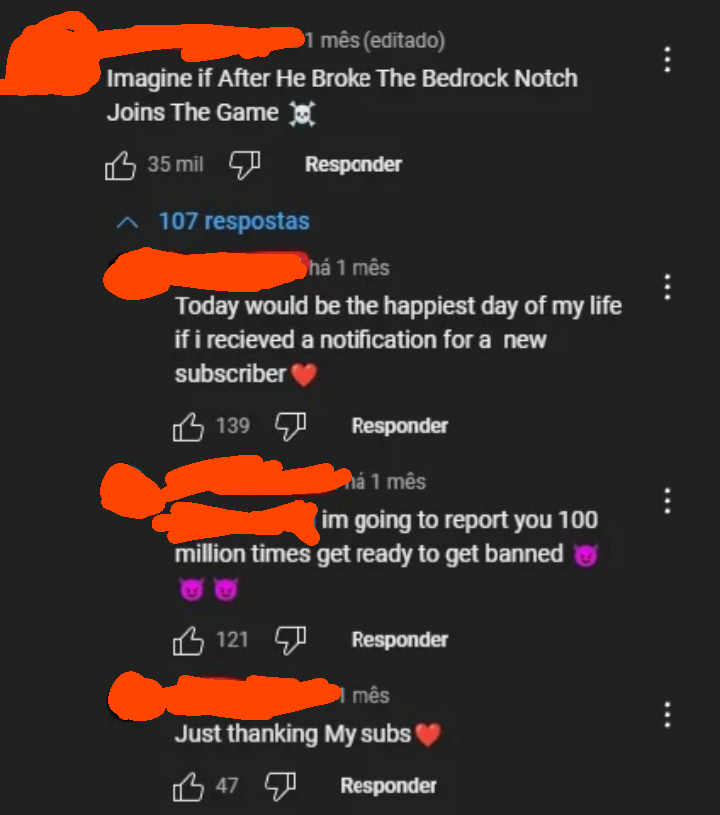This screenshot has height=815, width=720.
Task: Collapse the 107 respostas thread
Action: (x=213, y=222)
